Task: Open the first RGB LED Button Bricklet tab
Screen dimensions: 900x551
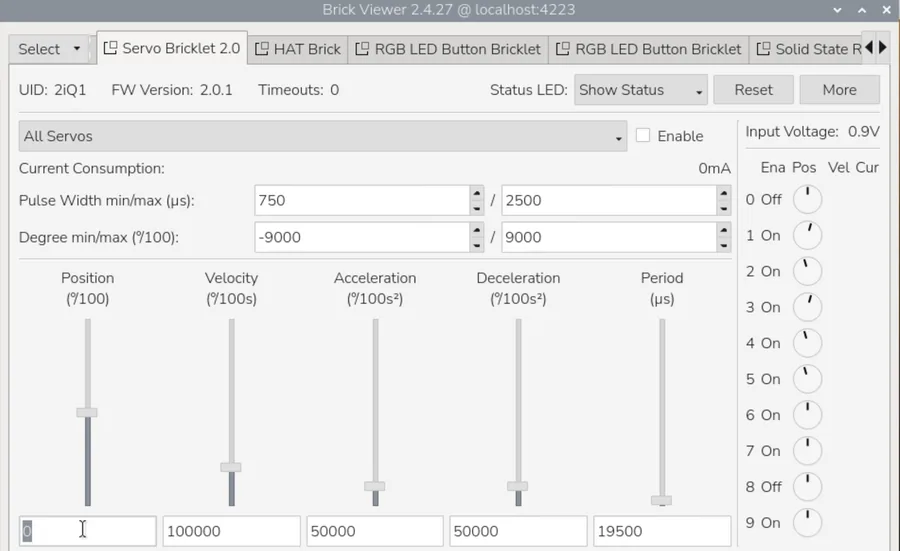Action: (x=448, y=49)
